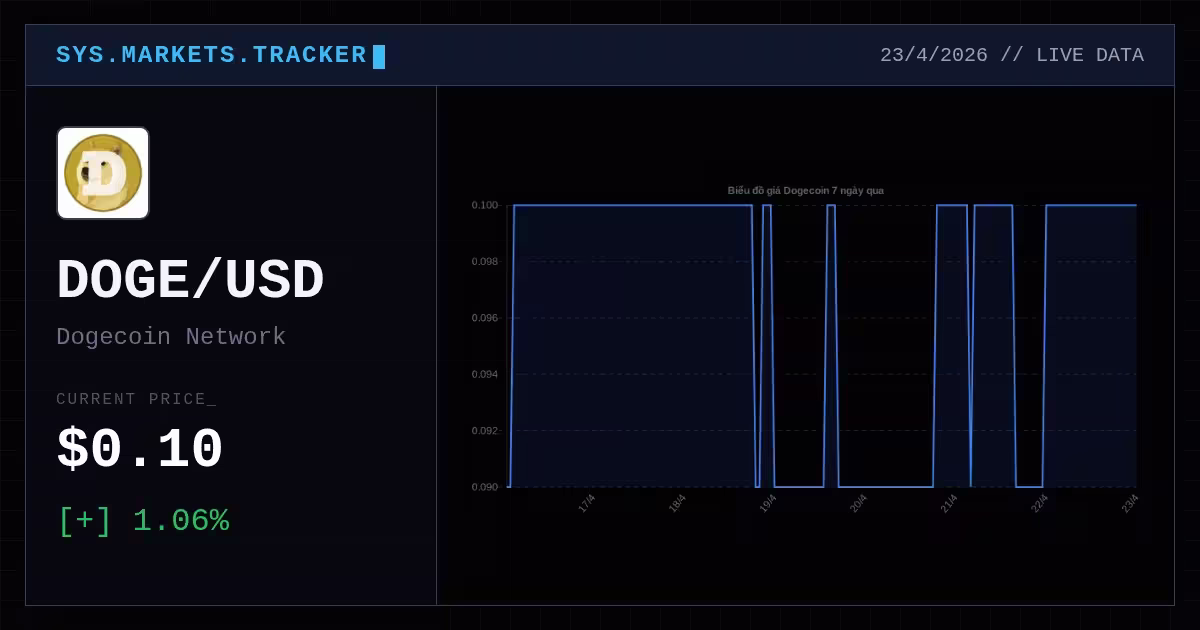
Task: Click the 0.092 y-axis label
Action: (485, 431)
